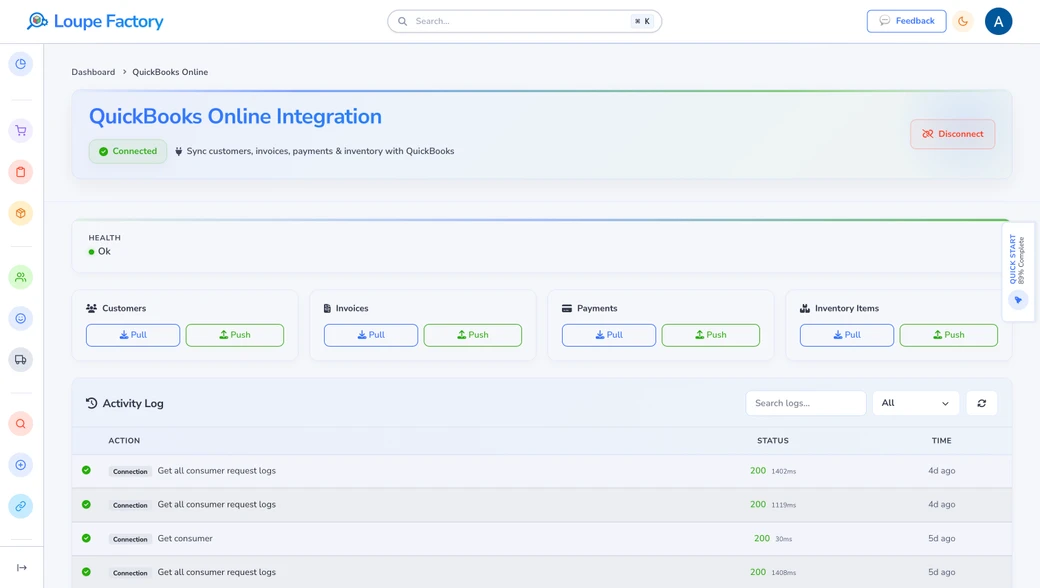Click the green check in 1119ms row
The height and width of the screenshot is (588, 1040).
(x=86, y=504)
